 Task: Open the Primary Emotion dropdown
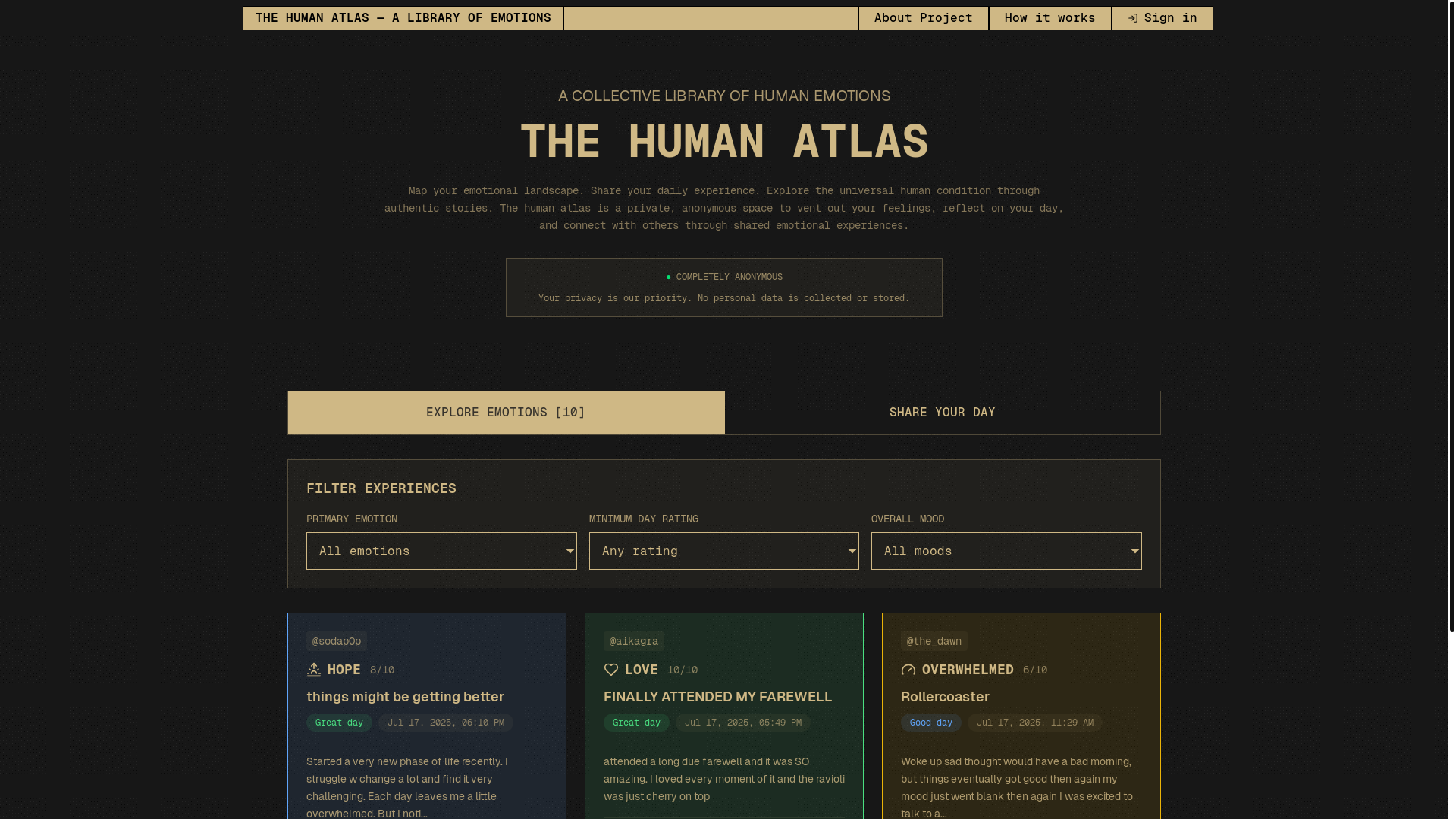(441, 551)
